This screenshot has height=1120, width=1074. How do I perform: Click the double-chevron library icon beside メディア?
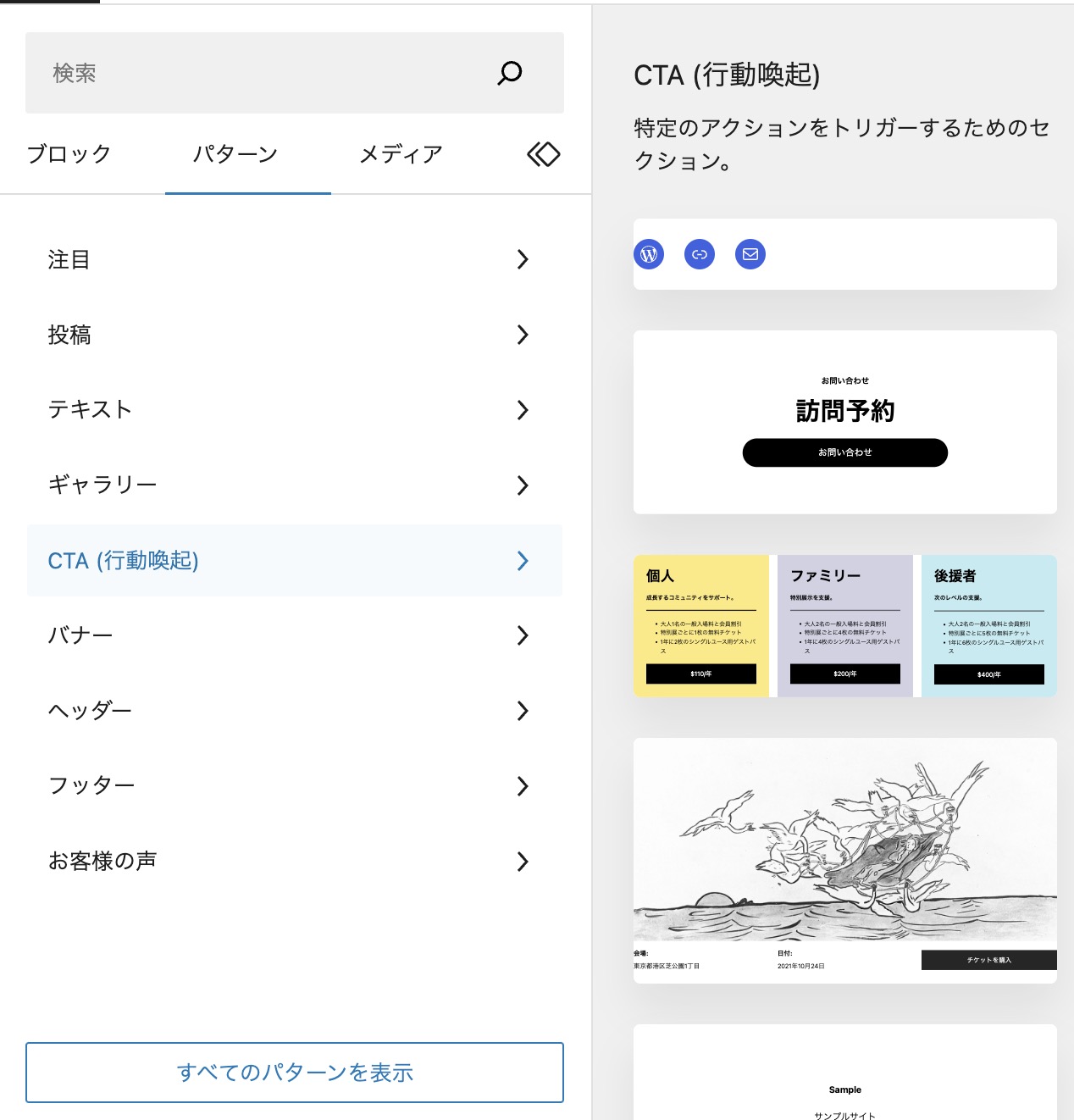pos(543,154)
